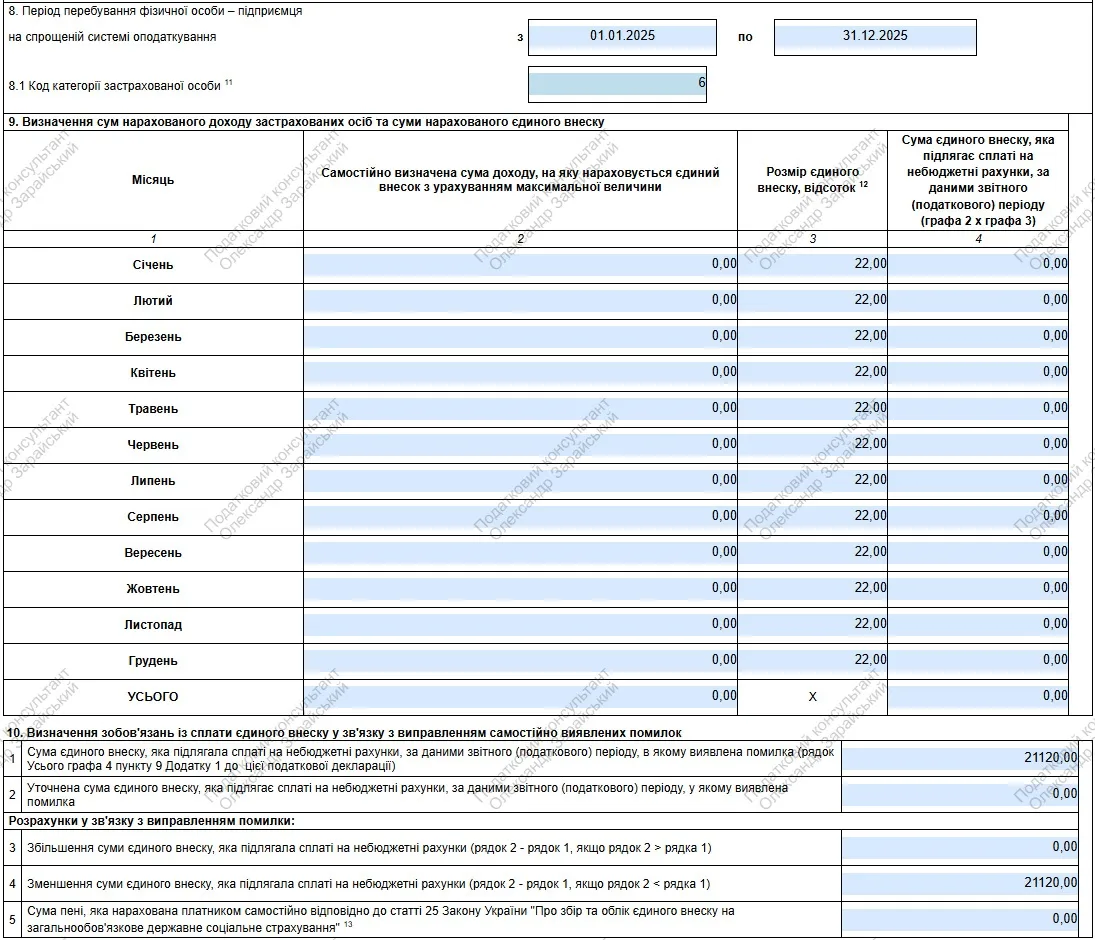Click the contribution rate field for Серпень
This screenshot has height=940, width=1095.
coord(812,517)
